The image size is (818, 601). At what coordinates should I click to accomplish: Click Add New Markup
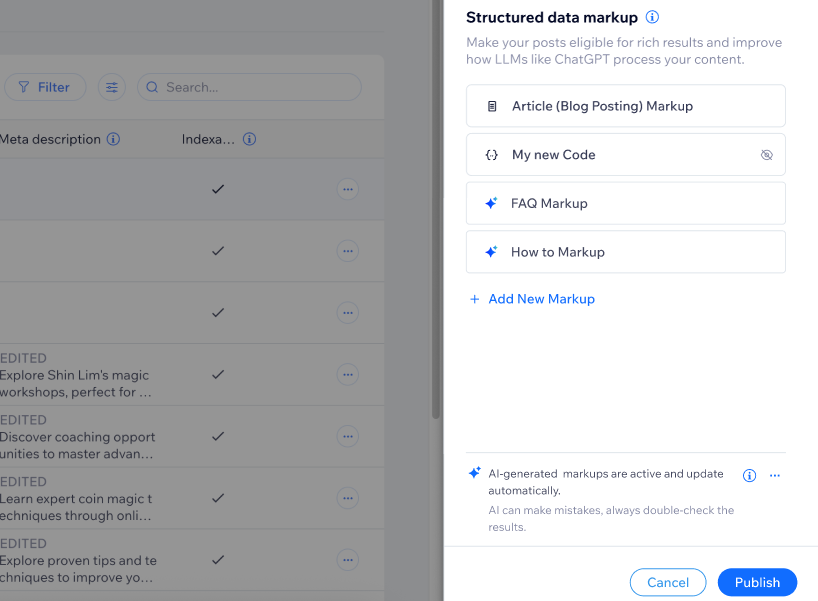click(532, 298)
